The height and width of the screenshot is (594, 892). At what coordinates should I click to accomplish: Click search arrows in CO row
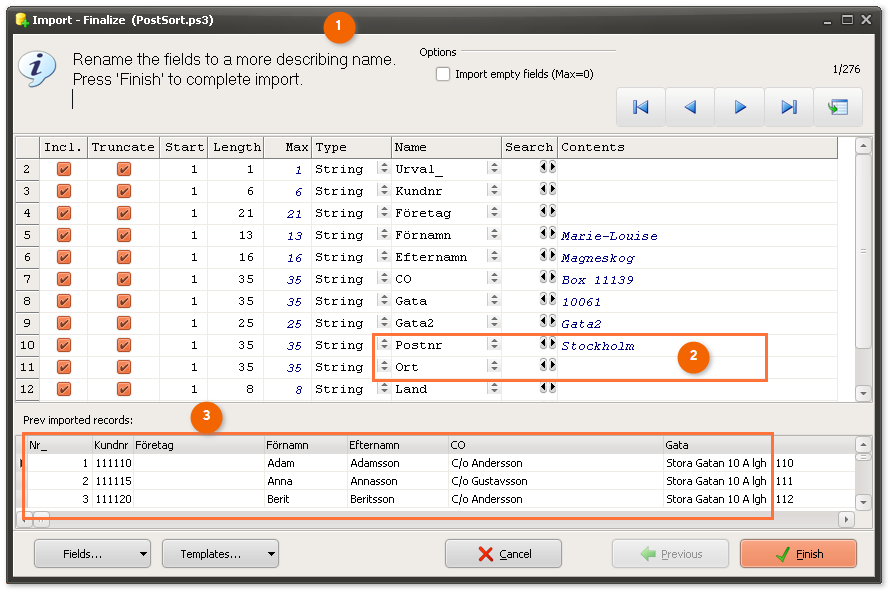(548, 277)
